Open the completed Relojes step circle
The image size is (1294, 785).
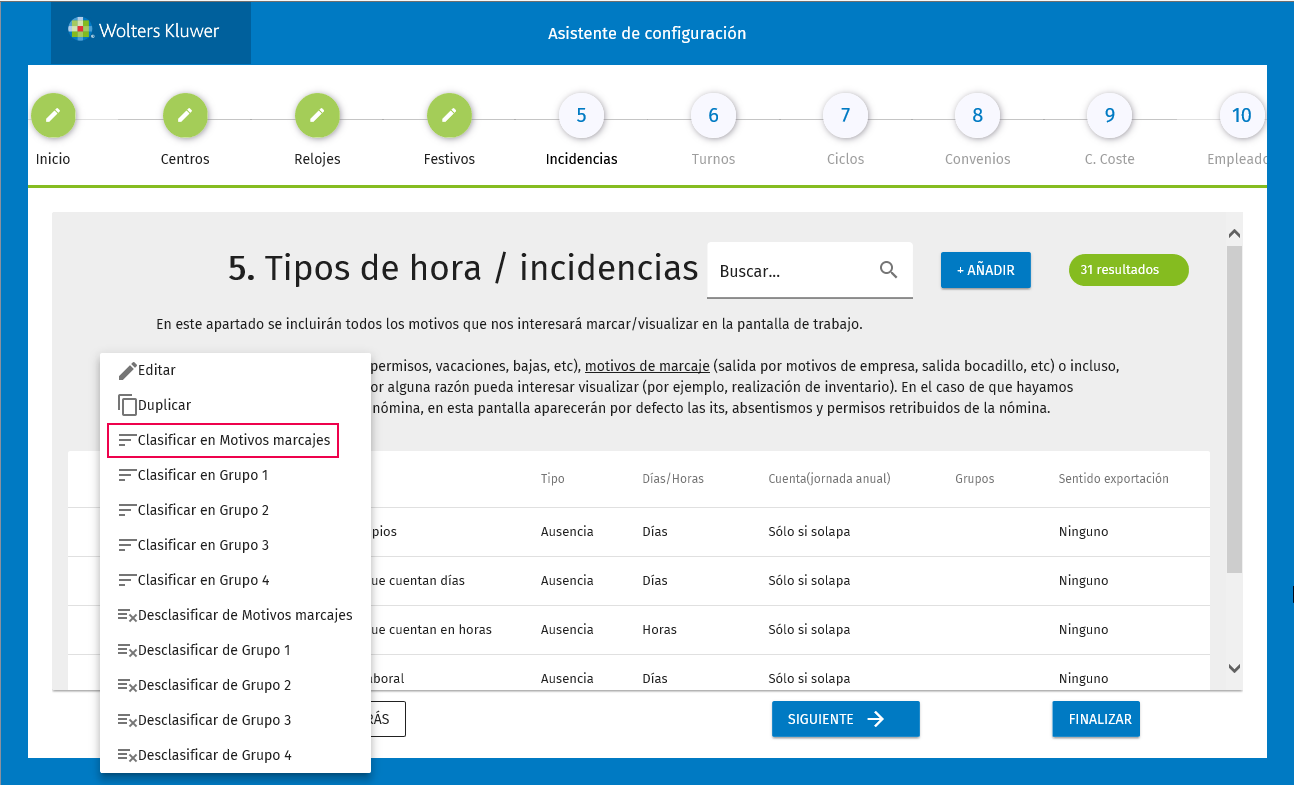tap(317, 115)
